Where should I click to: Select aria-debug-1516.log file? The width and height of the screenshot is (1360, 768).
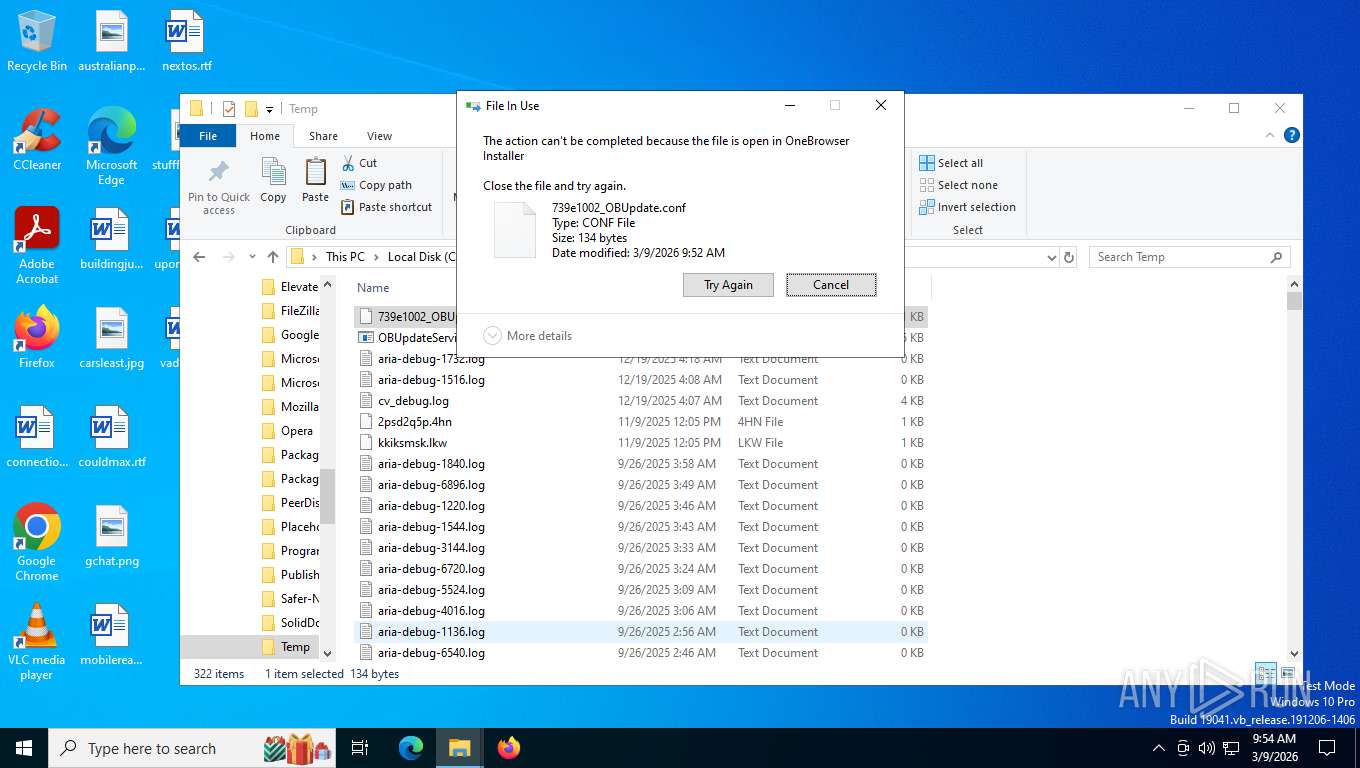click(640, 380)
